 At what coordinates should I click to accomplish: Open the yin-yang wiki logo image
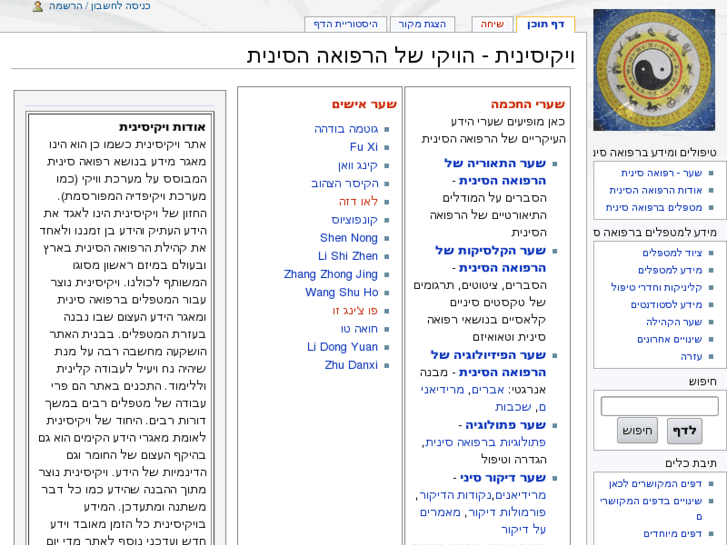(654, 70)
